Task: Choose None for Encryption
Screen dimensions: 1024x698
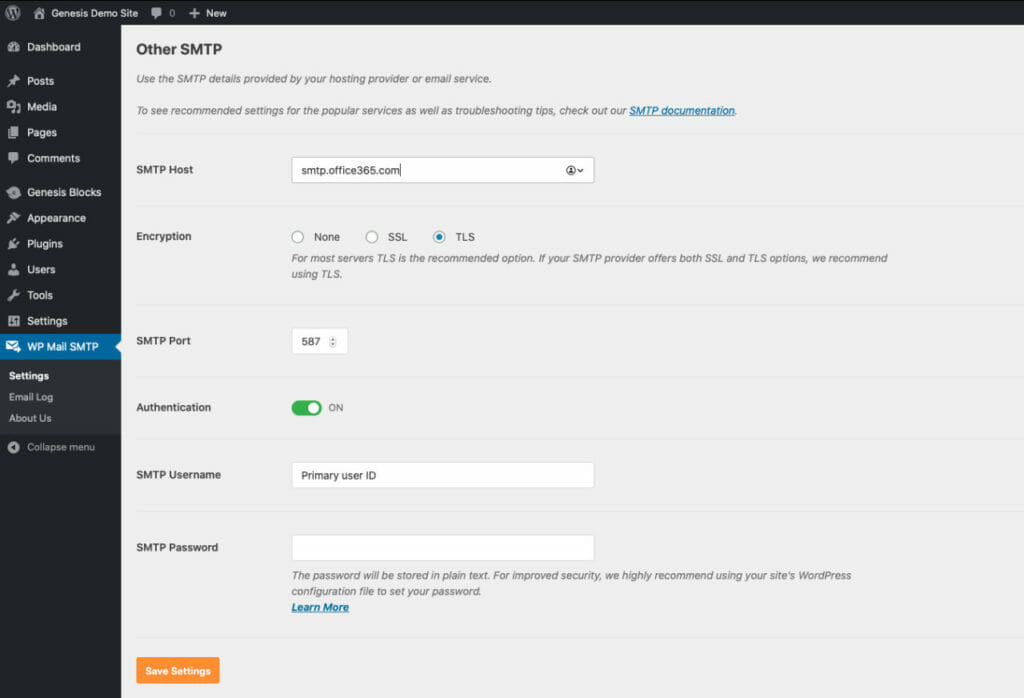Action: point(298,237)
